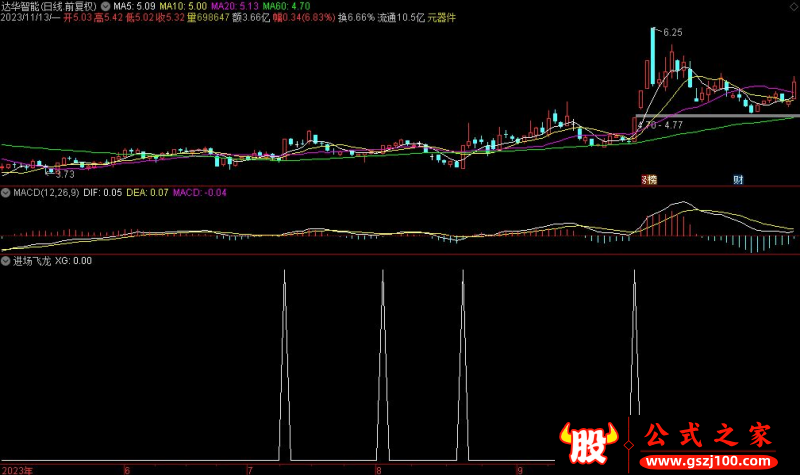Click the XG: 0.00 value
800x475 pixels.
(x=73, y=261)
